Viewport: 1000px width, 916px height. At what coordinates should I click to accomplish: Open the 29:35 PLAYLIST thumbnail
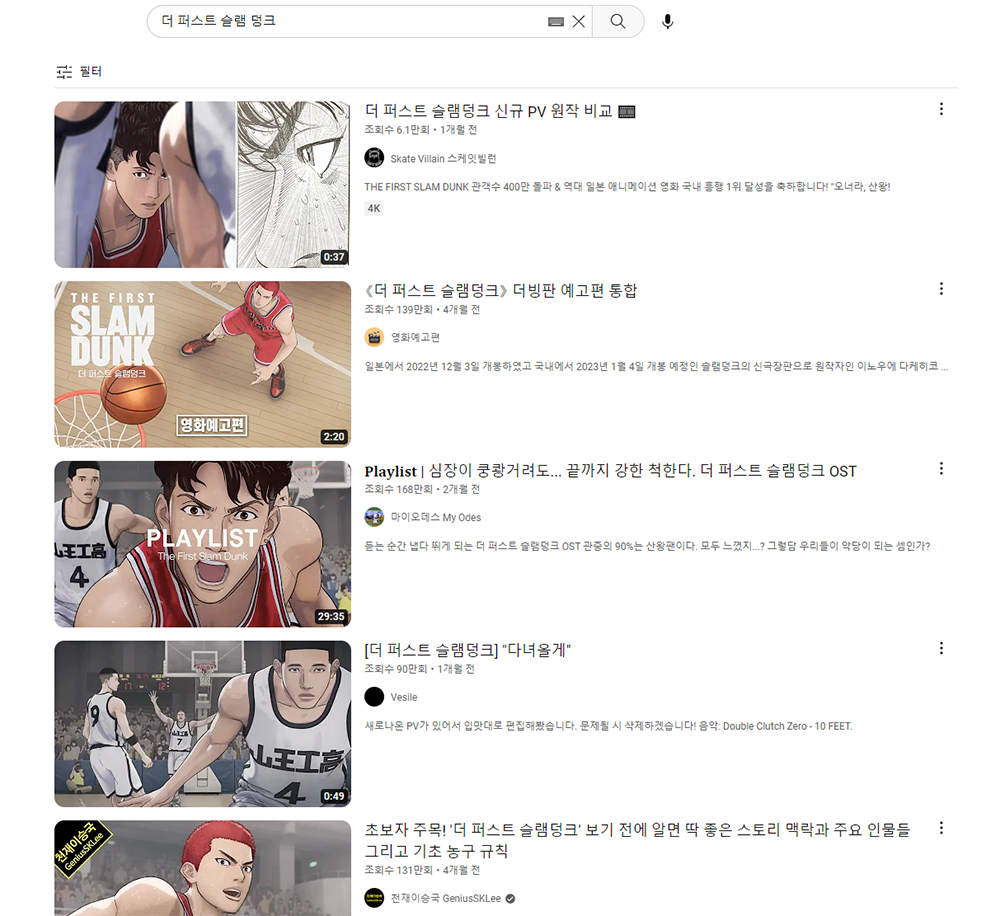(202, 544)
